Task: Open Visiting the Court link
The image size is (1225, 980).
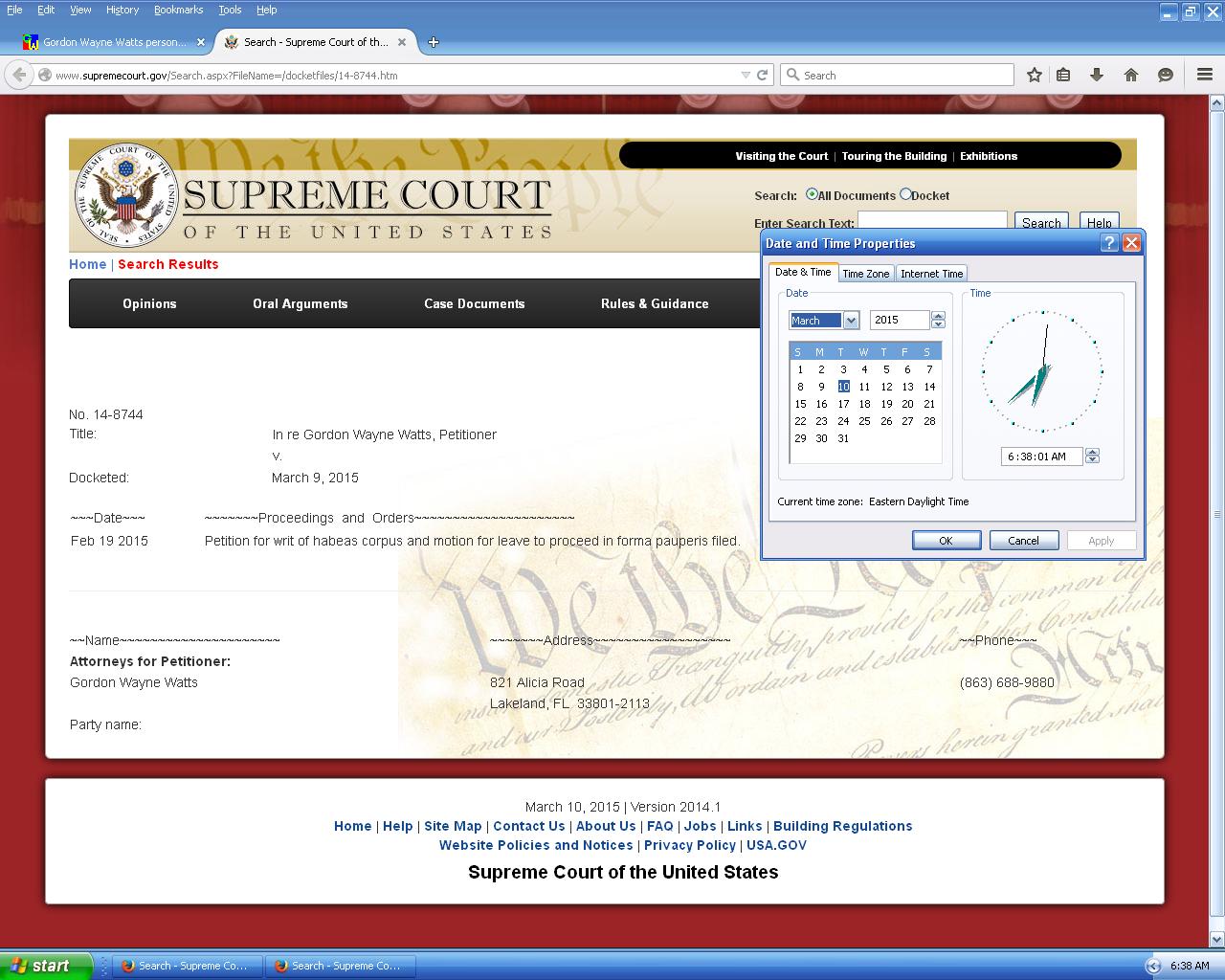Action: click(782, 156)
